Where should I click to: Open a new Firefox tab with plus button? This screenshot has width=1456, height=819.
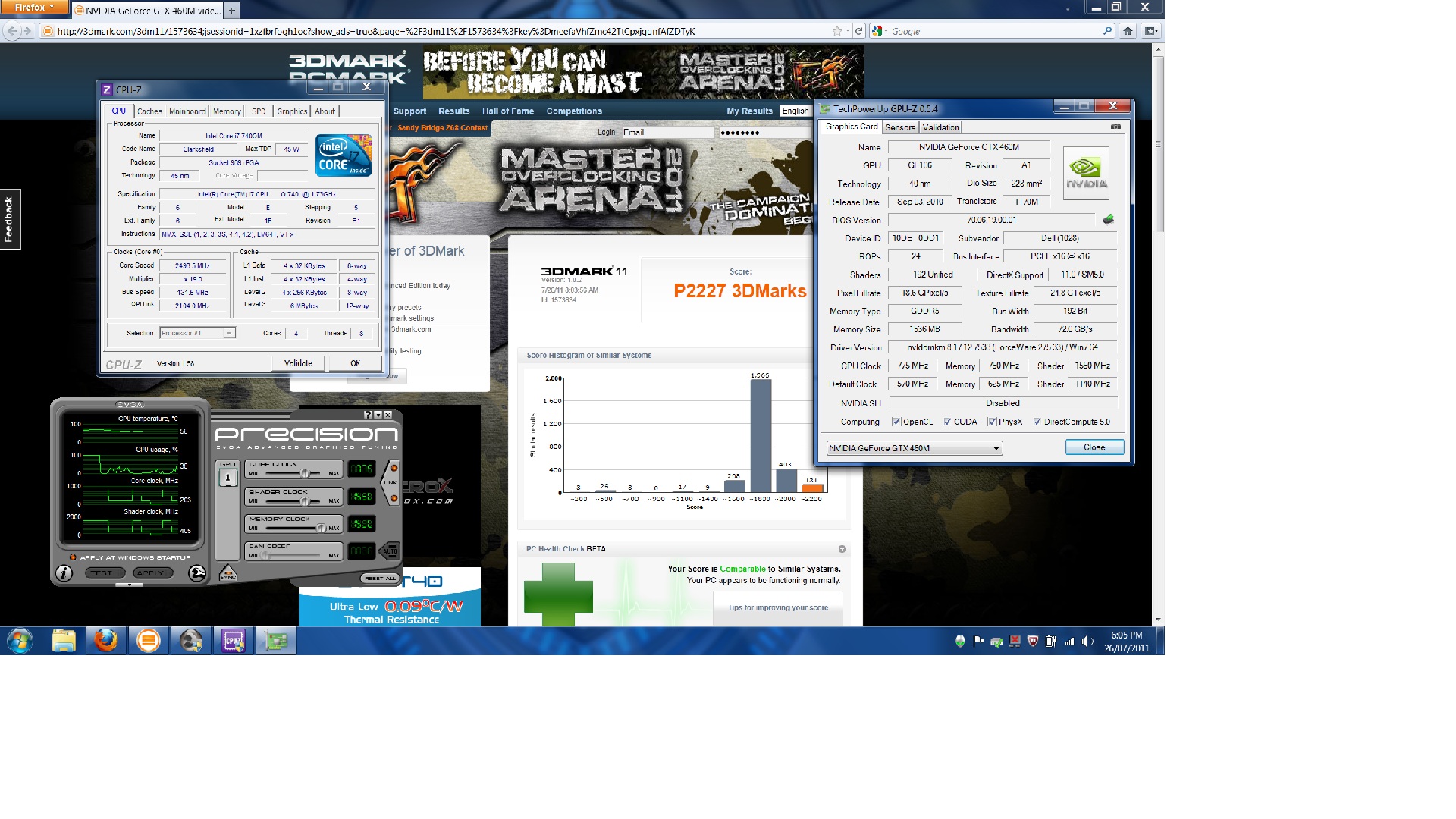coord(232,10)
